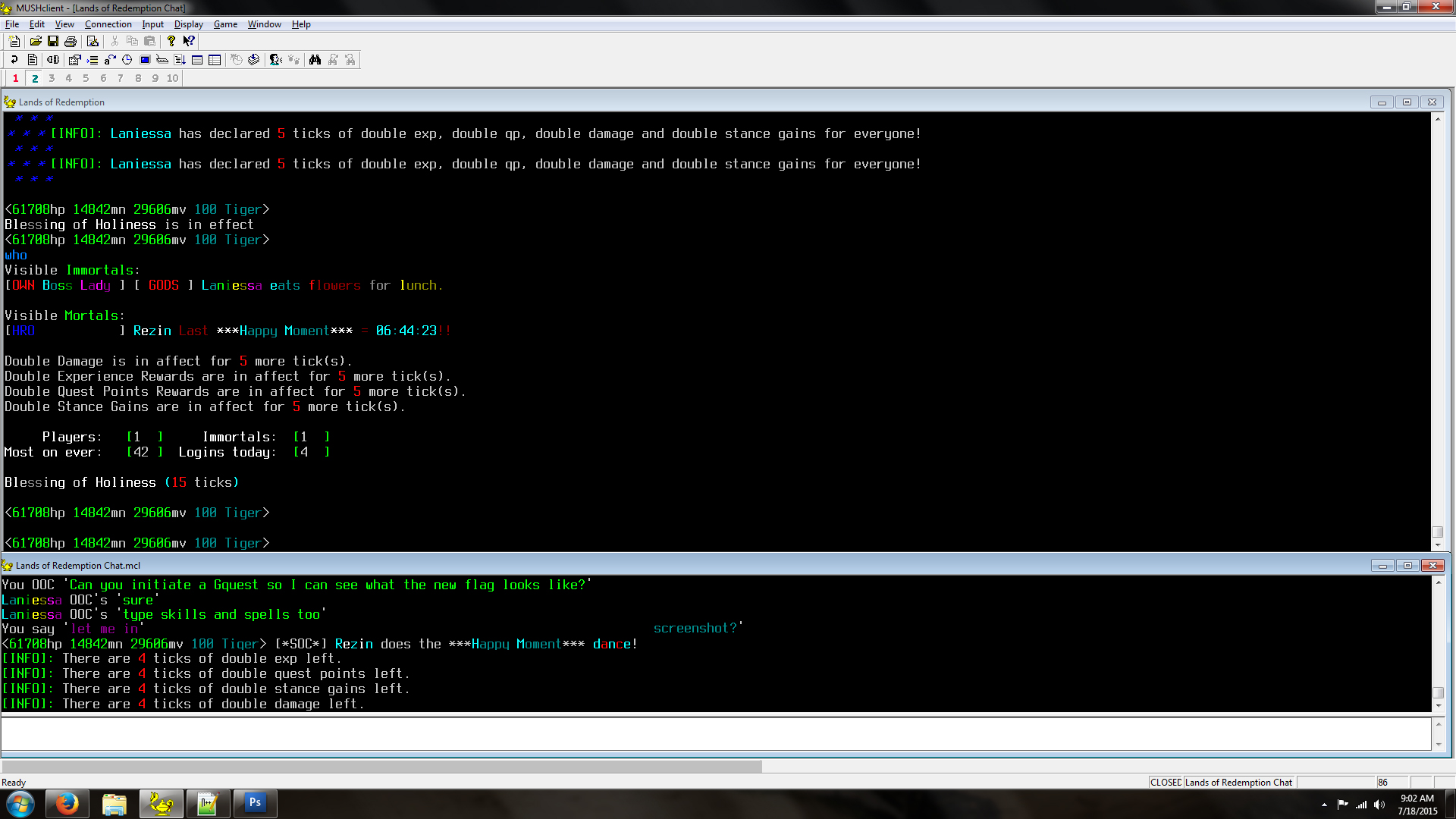Open Notepad++ from the taskbar

pos(208,804)
